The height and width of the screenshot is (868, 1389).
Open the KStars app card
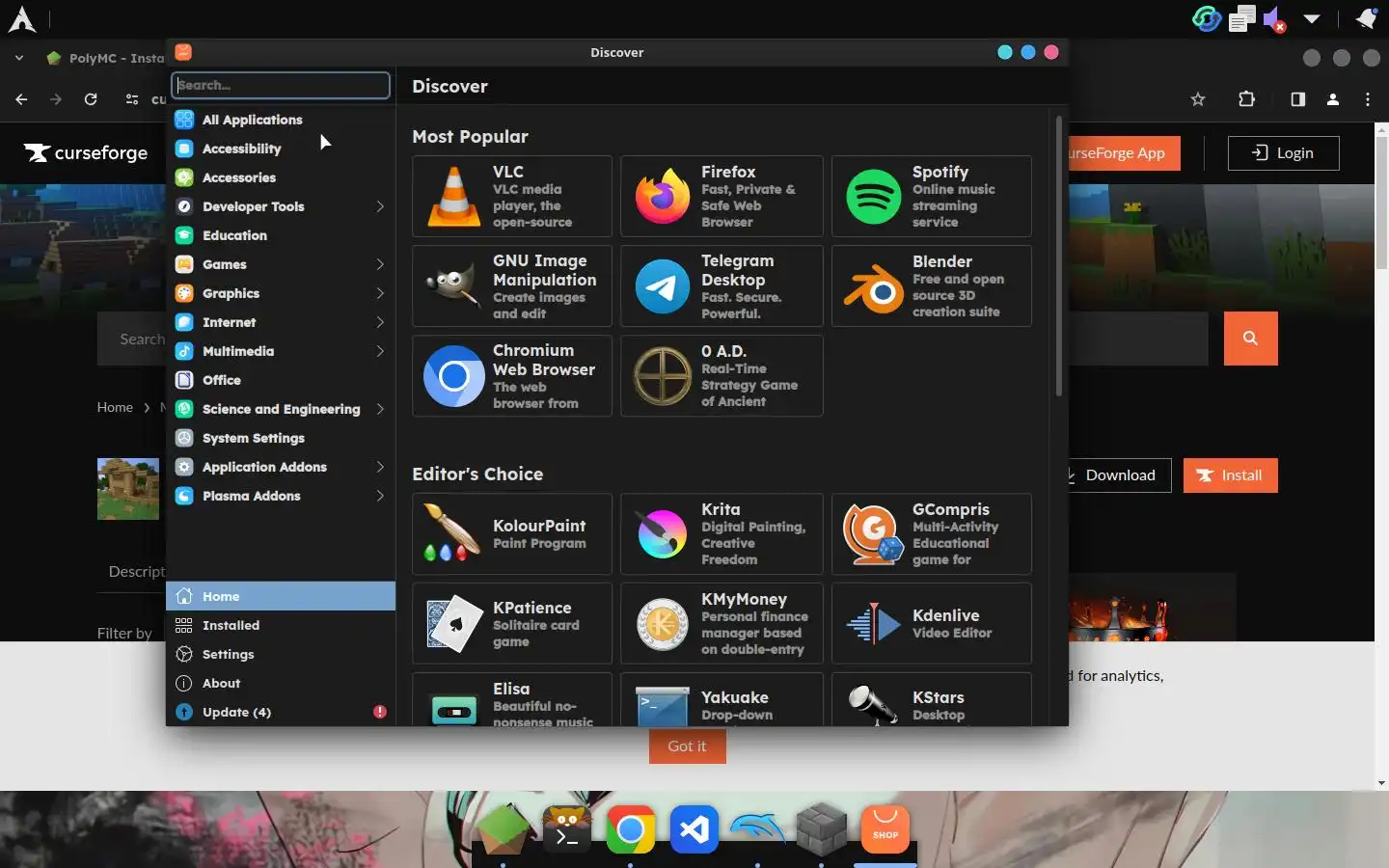tap(932, 699)
